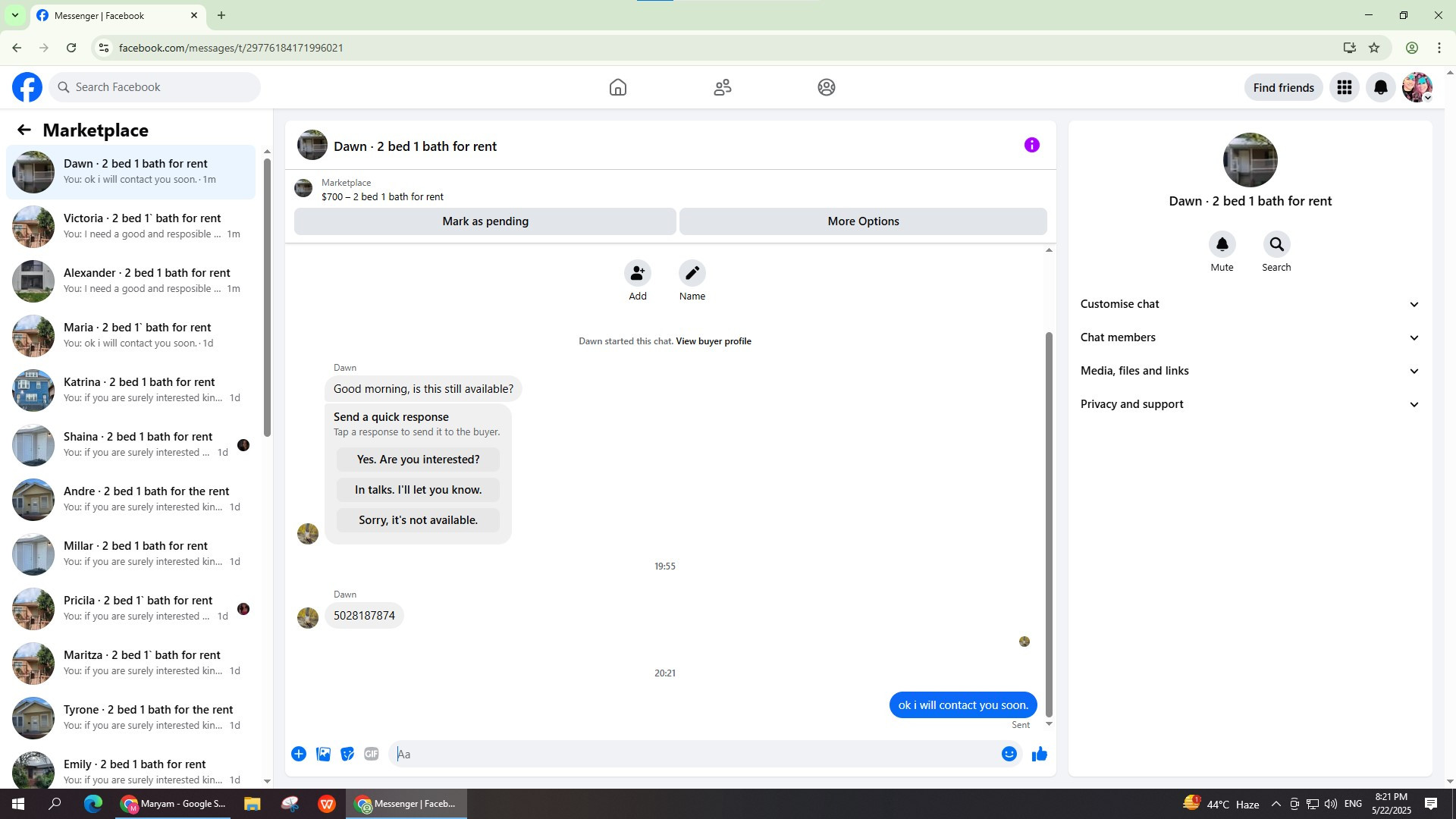Open a new browser tab

tap(221, 15)
